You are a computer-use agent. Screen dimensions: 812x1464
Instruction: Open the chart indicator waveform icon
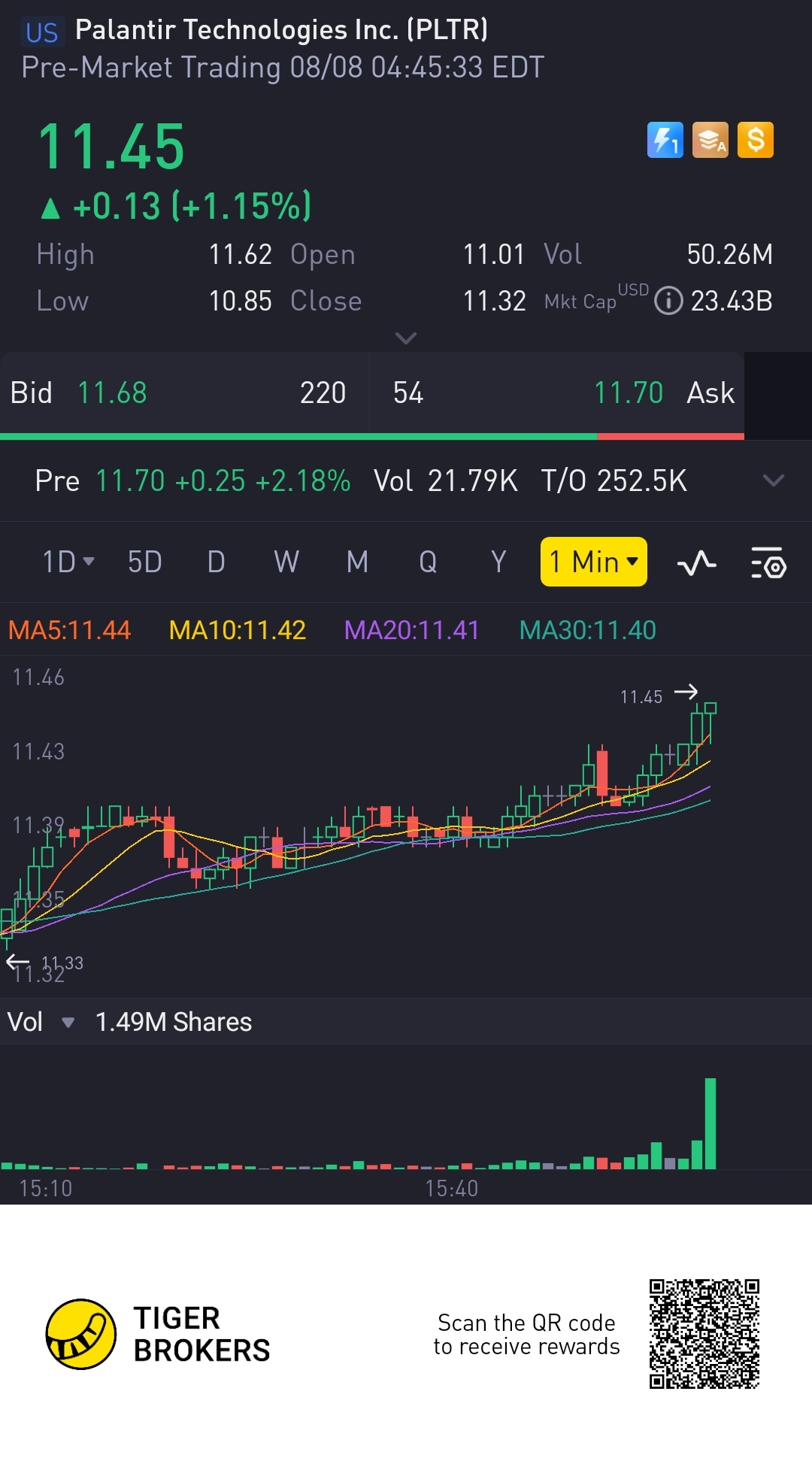pos(697,562)
